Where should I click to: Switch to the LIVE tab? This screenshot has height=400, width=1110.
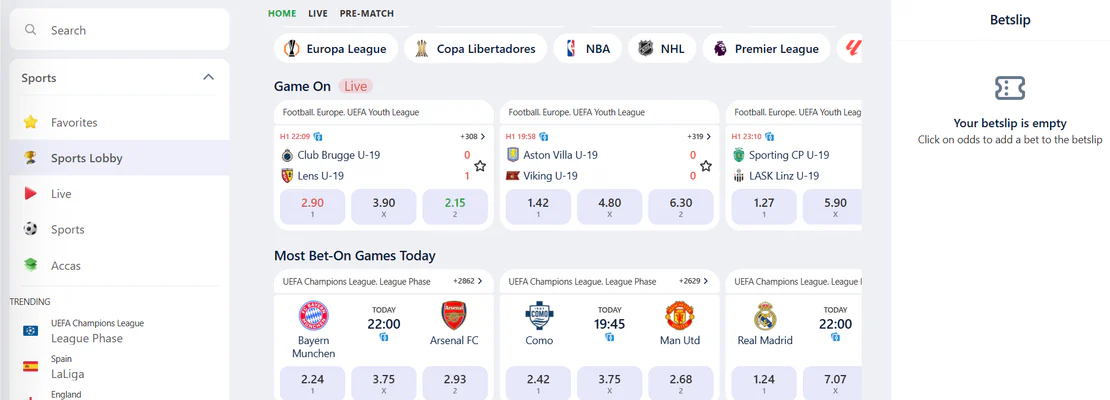(318, 13)
